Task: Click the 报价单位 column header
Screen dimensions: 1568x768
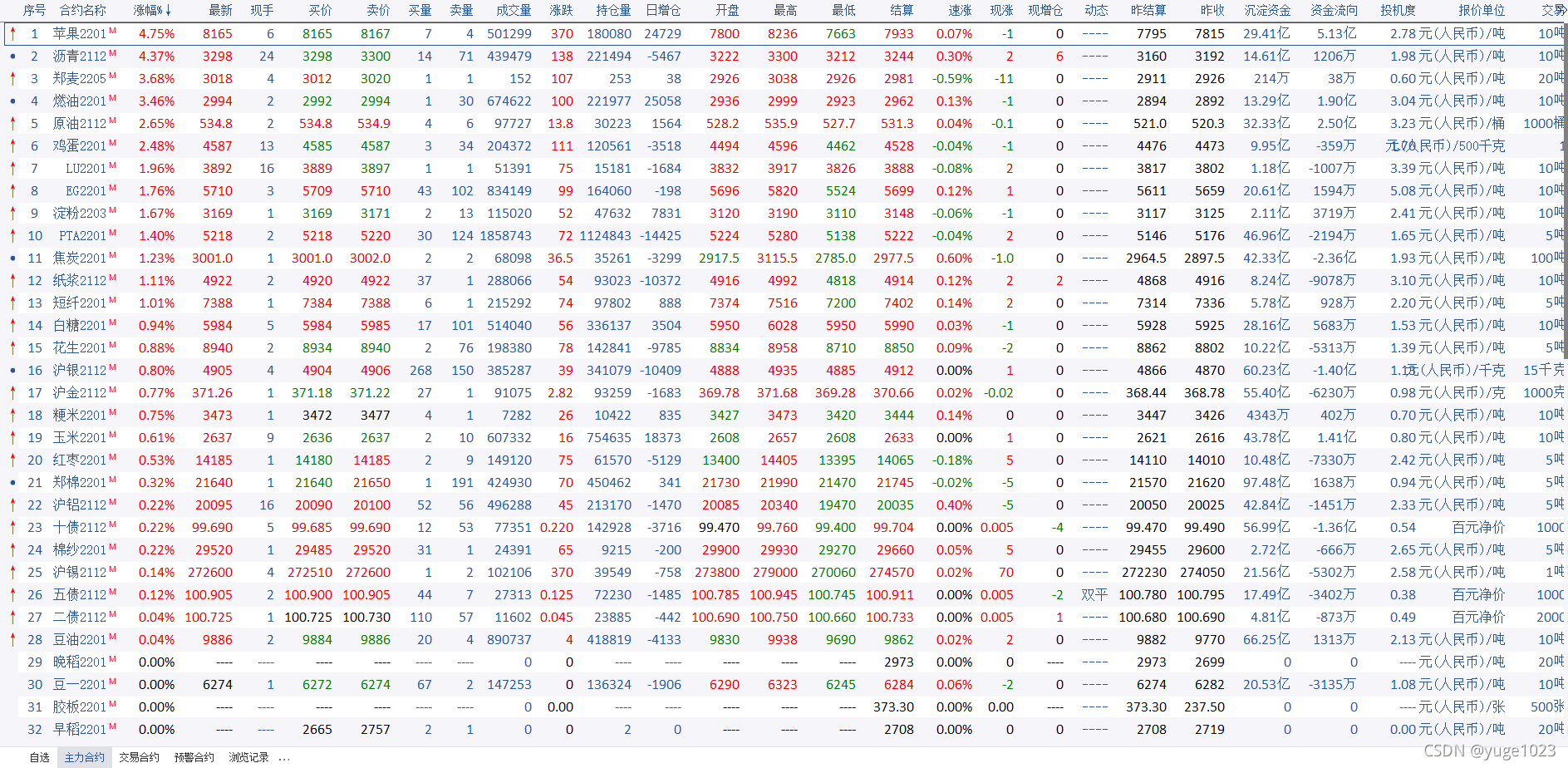Action: (x=1482, y=10)
